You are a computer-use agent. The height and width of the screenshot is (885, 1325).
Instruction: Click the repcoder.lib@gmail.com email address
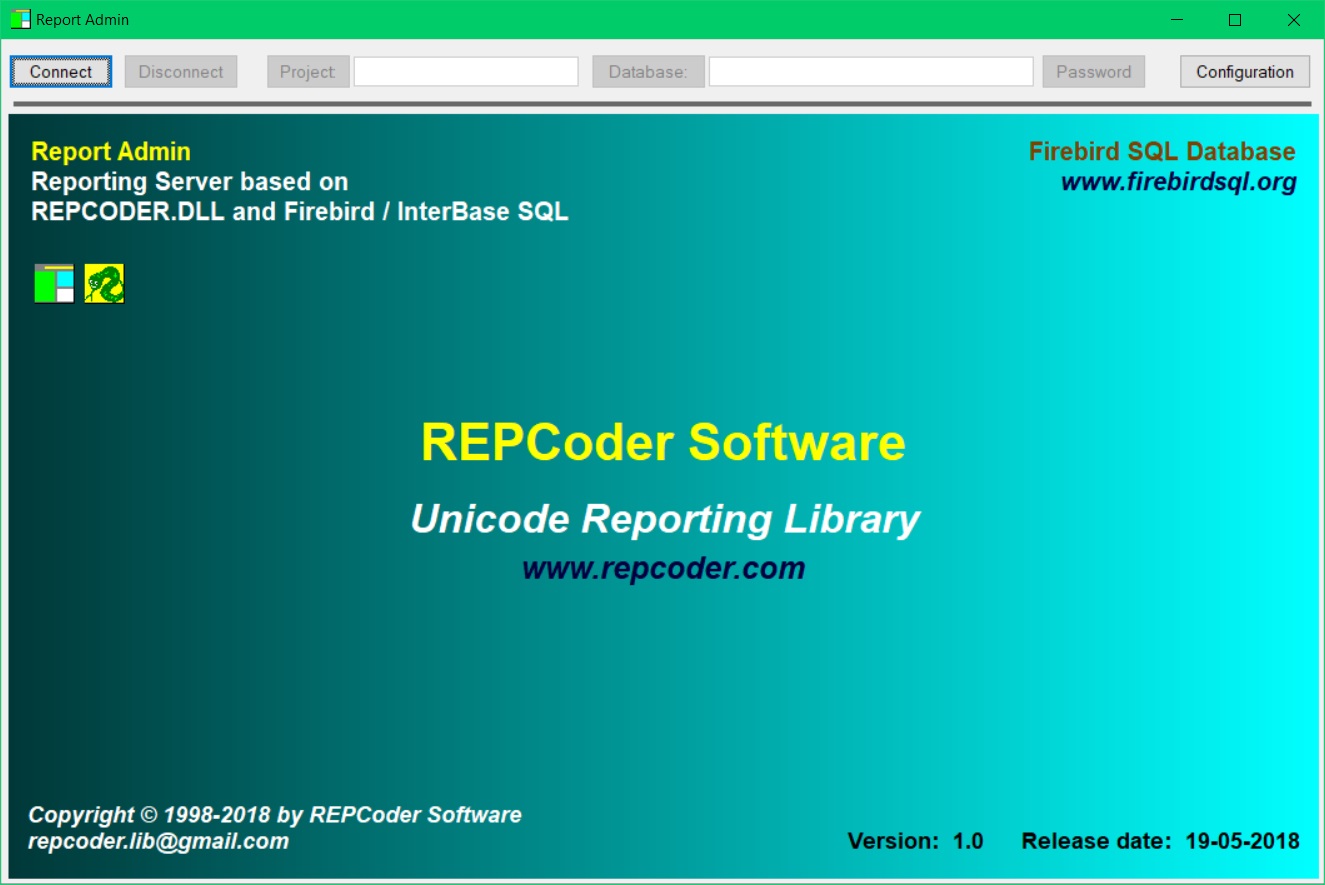(x=159, y=841)
